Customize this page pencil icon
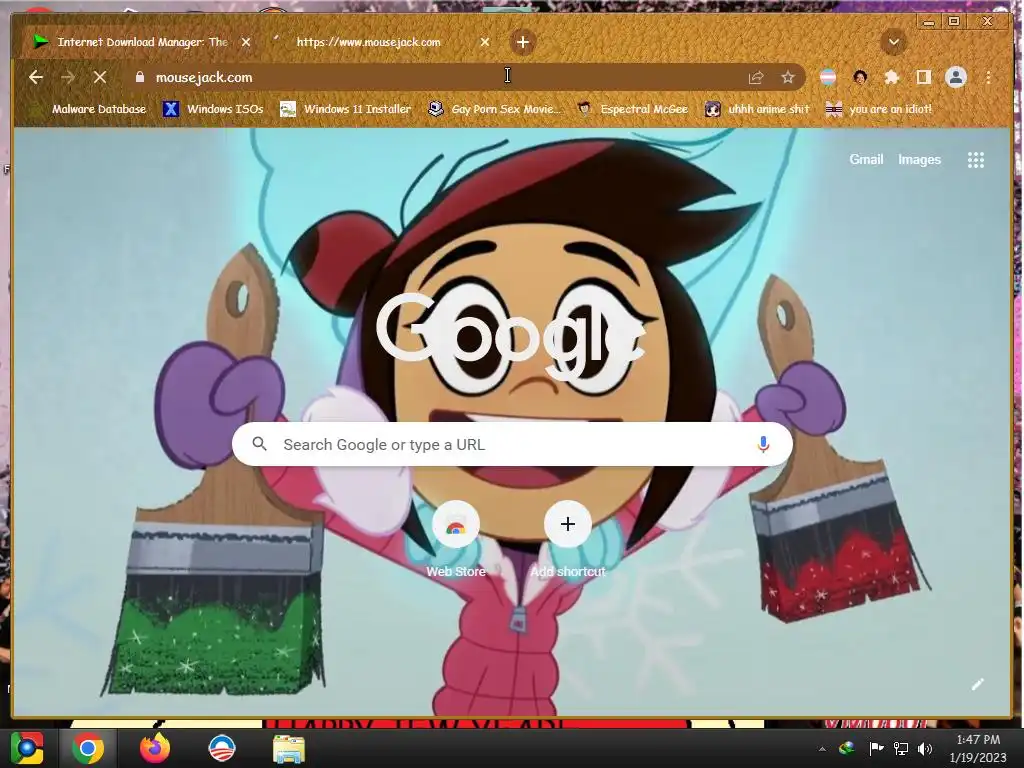 (x=977, y=684)
